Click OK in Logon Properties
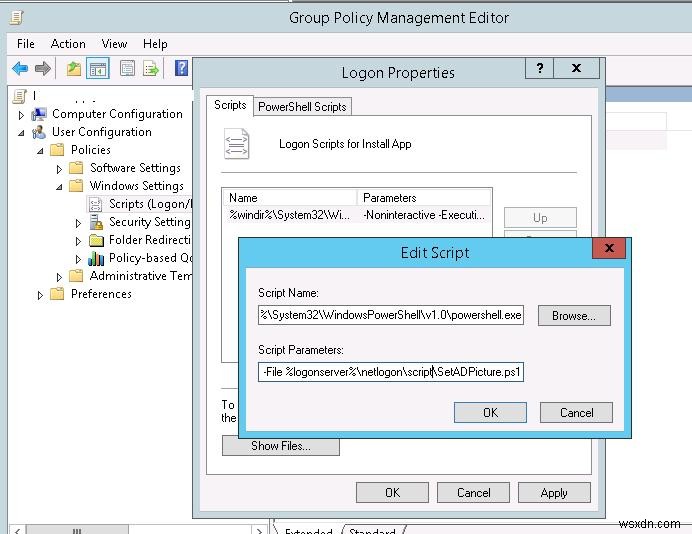Screen dimensions: 692x534 [x=392, y=493]
